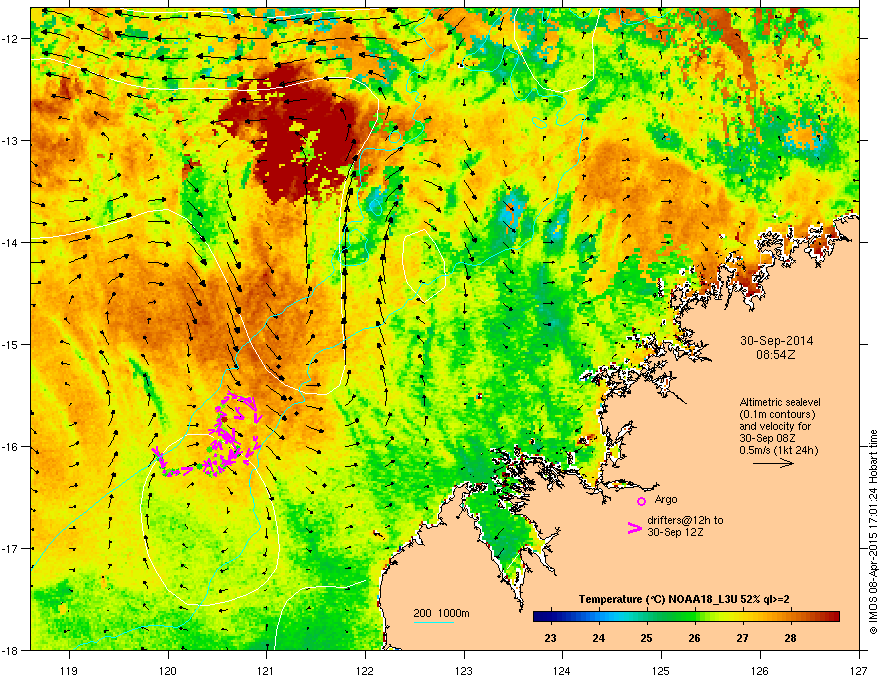Screen dimensions: 880x680
Task: Click the longitude axis label 119
Action: tap(69, 670)
